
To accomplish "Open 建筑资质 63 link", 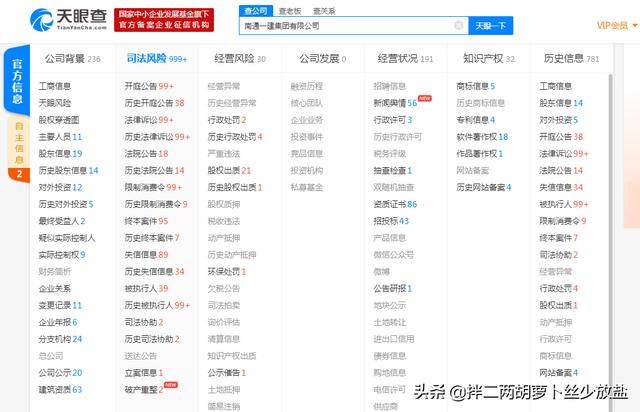I will click(60, 390).
